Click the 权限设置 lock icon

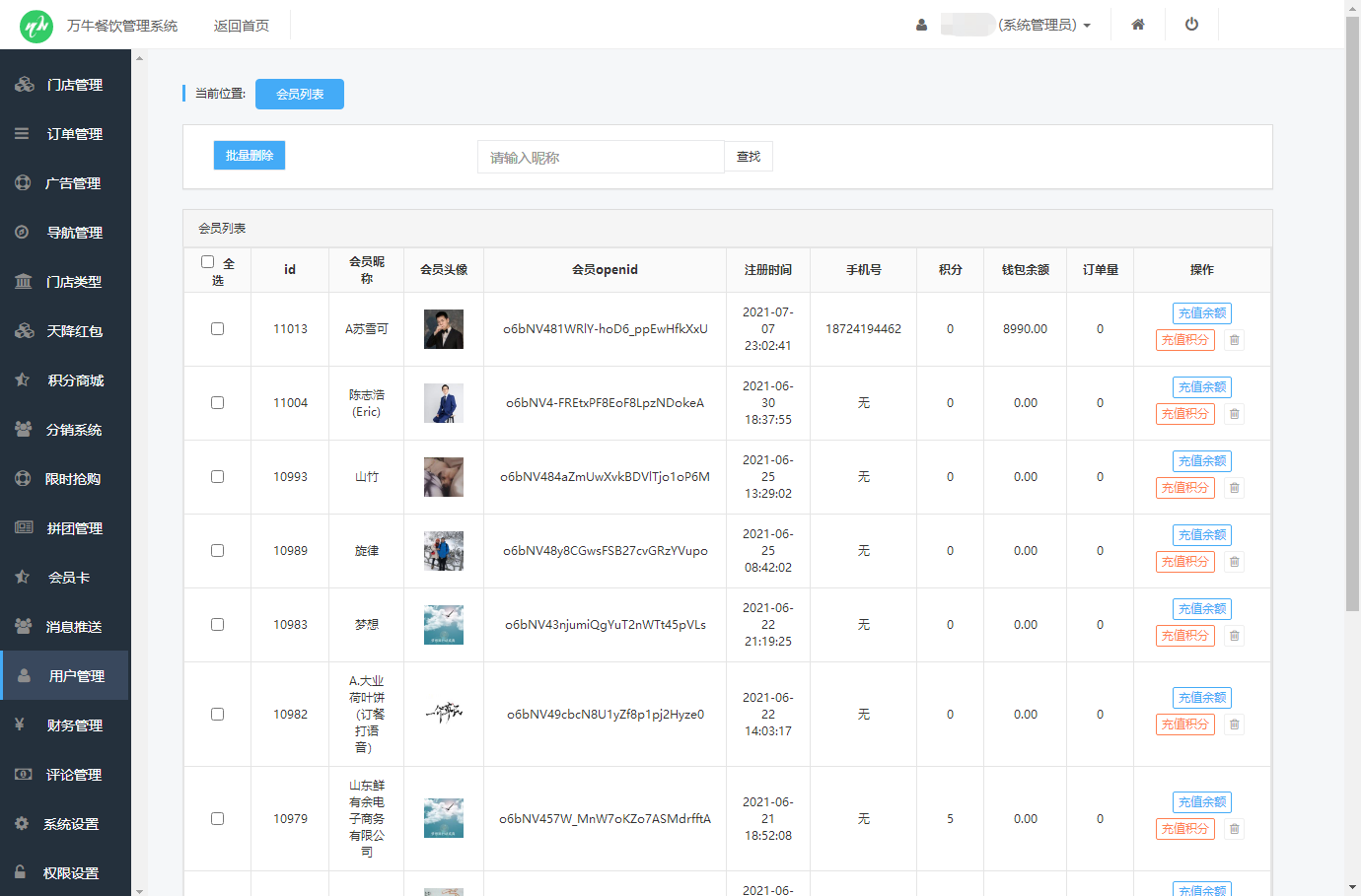coord(20,872)
